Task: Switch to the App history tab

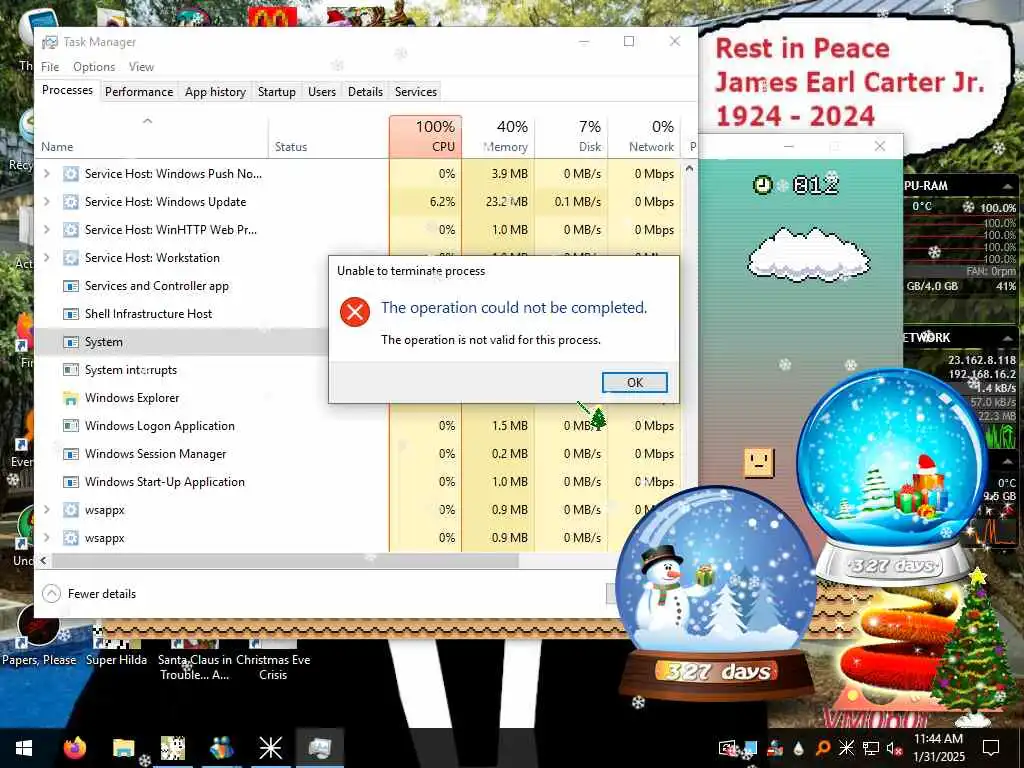Action: 216,91
